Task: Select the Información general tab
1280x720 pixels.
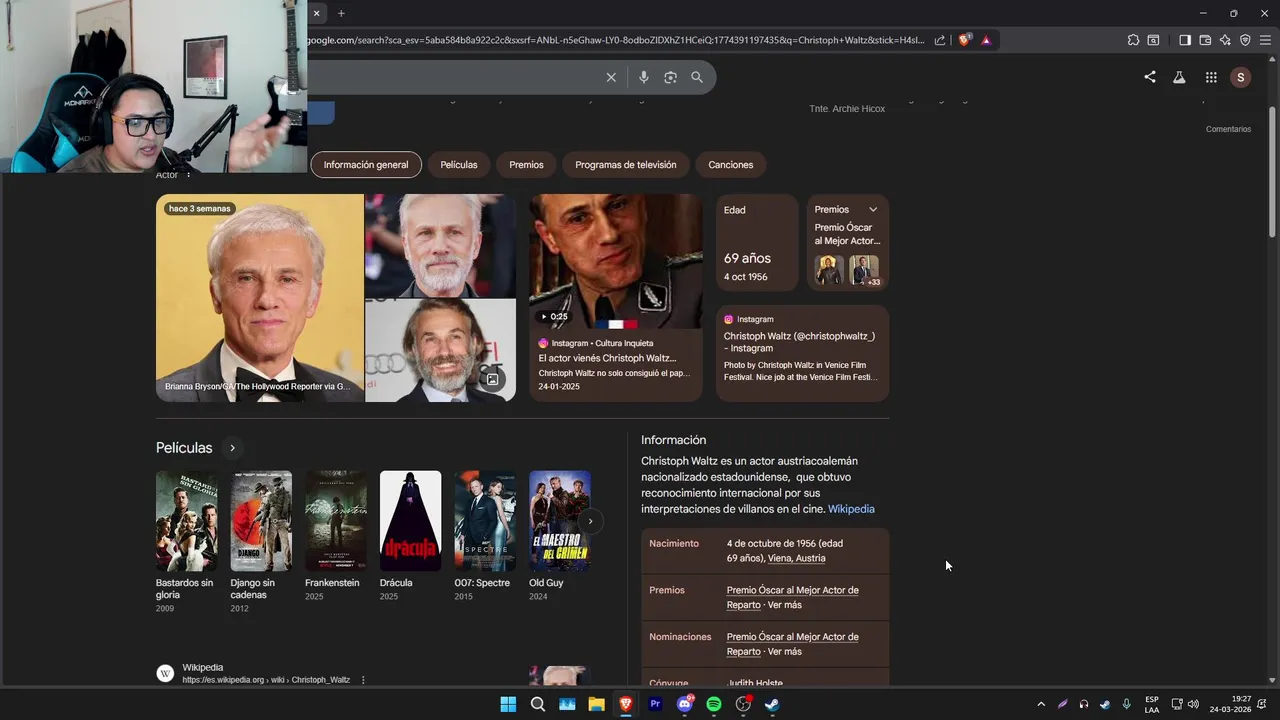Action: 366,165
